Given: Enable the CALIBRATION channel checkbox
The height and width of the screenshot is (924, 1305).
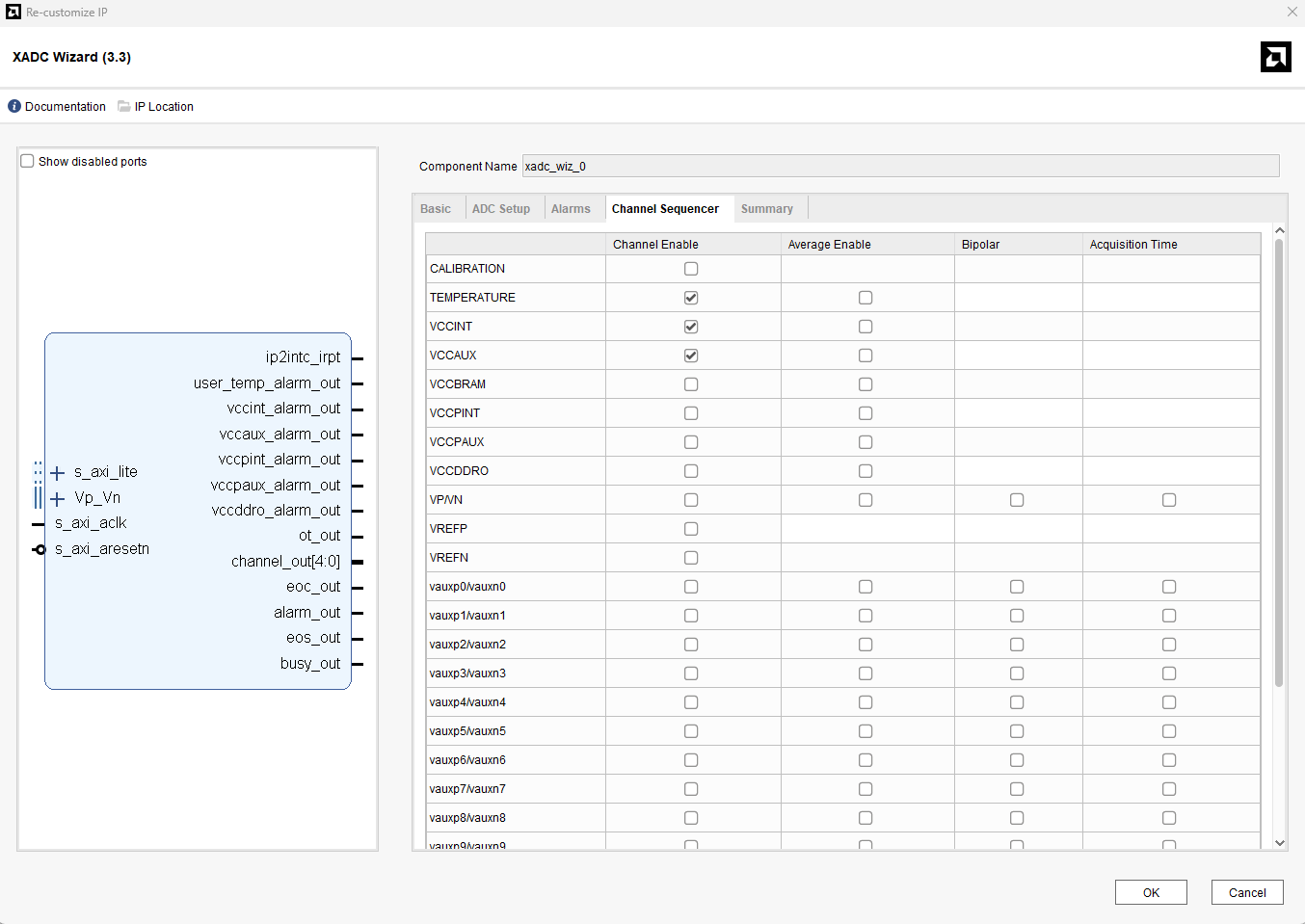Looking at the screenshot, I should pyautogui.click(x=691, y=269).
